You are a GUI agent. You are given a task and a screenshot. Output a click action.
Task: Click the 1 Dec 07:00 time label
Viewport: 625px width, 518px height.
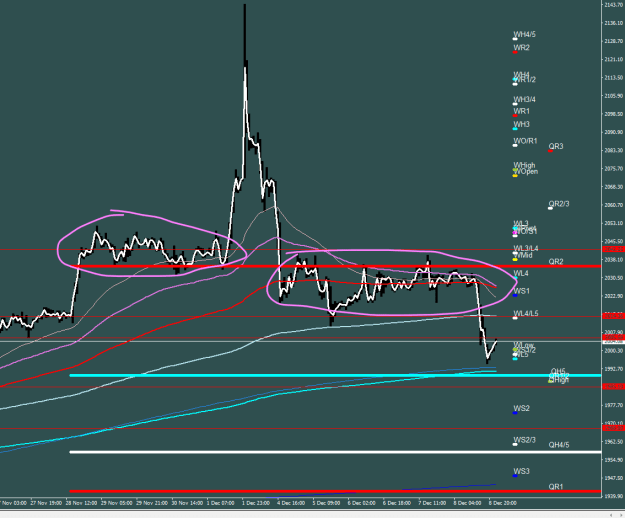220,503
